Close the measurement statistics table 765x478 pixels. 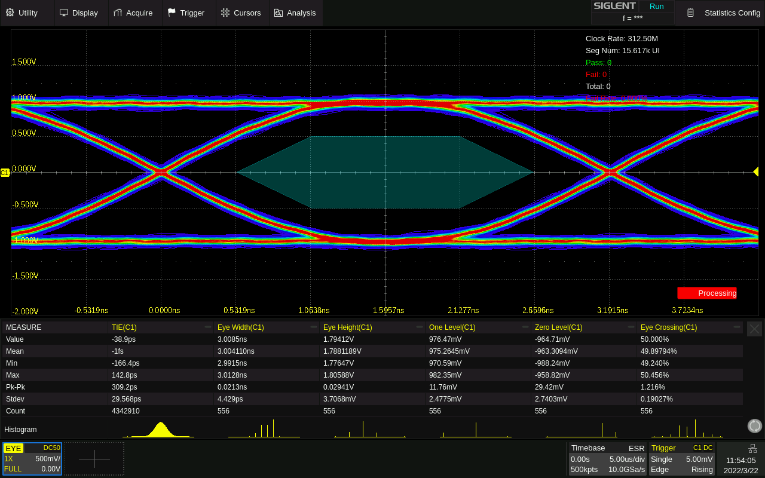coord(754,328)
